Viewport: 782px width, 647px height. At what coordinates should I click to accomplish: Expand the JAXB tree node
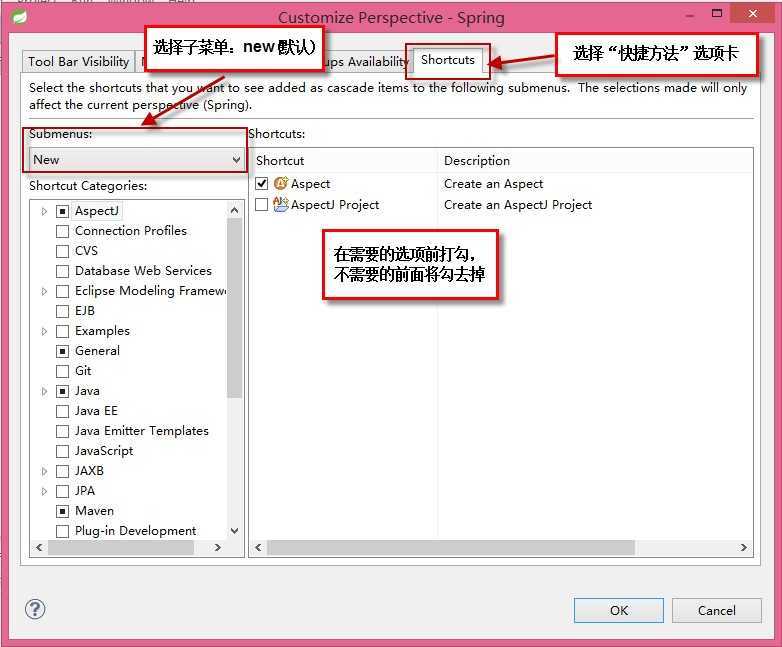pos(44,471)
